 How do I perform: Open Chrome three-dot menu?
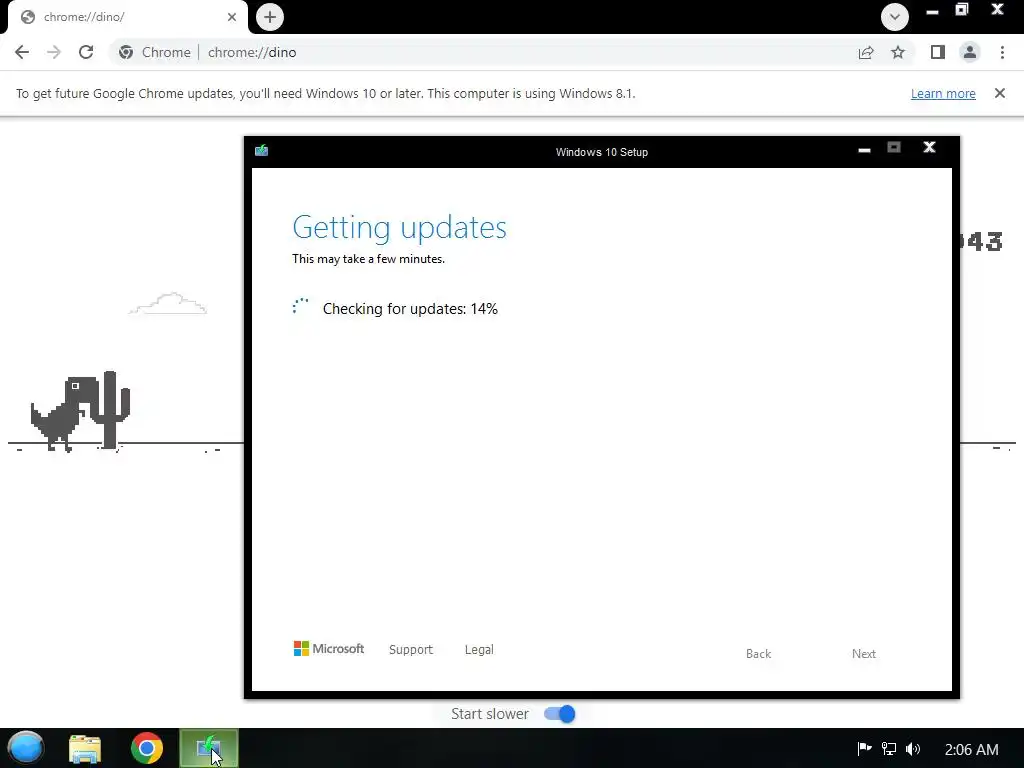(1002, 52)
